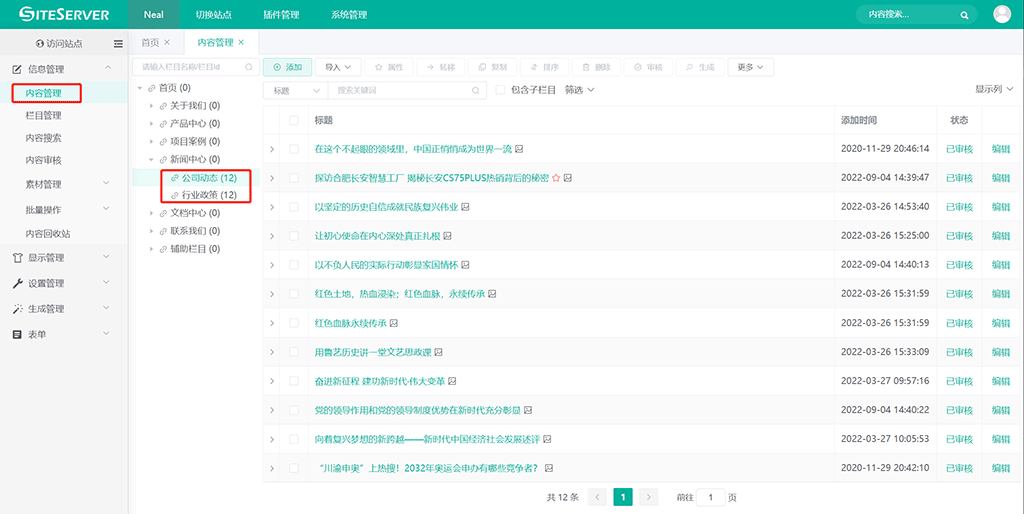1024x514 pixels.
Task: Click the magnifier icon in 内容搜索 box
Action: (964, 15)
